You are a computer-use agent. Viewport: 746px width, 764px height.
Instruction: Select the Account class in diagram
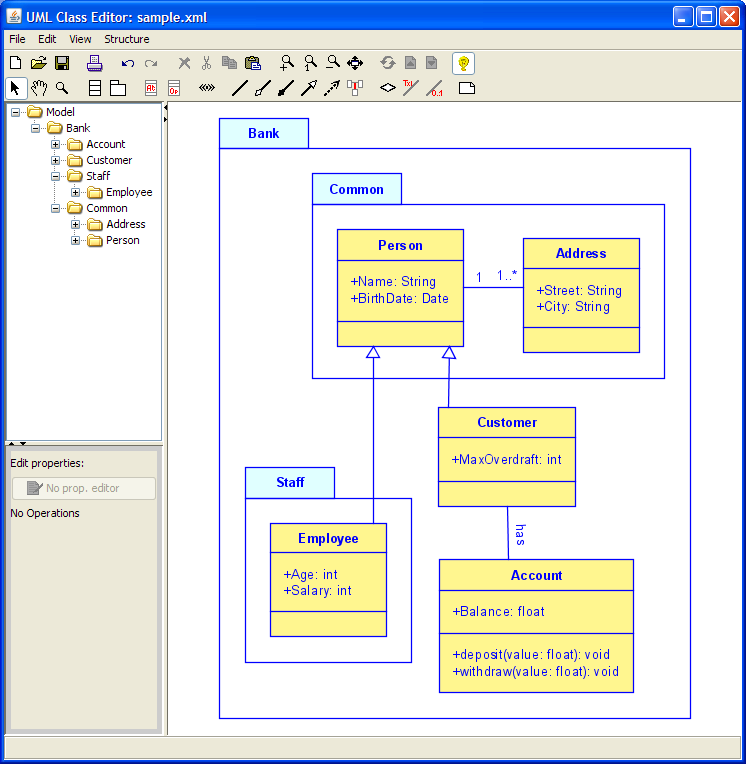(x=536, y=575)
